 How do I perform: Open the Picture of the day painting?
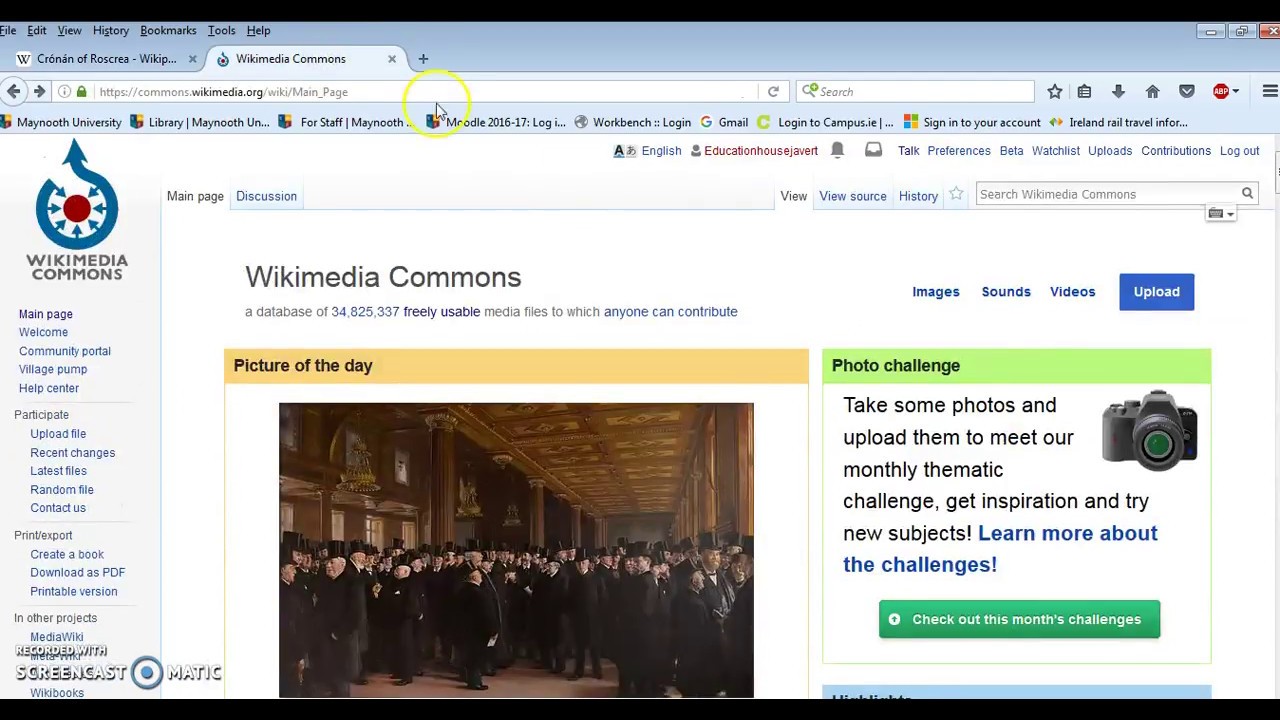point(516,550)
